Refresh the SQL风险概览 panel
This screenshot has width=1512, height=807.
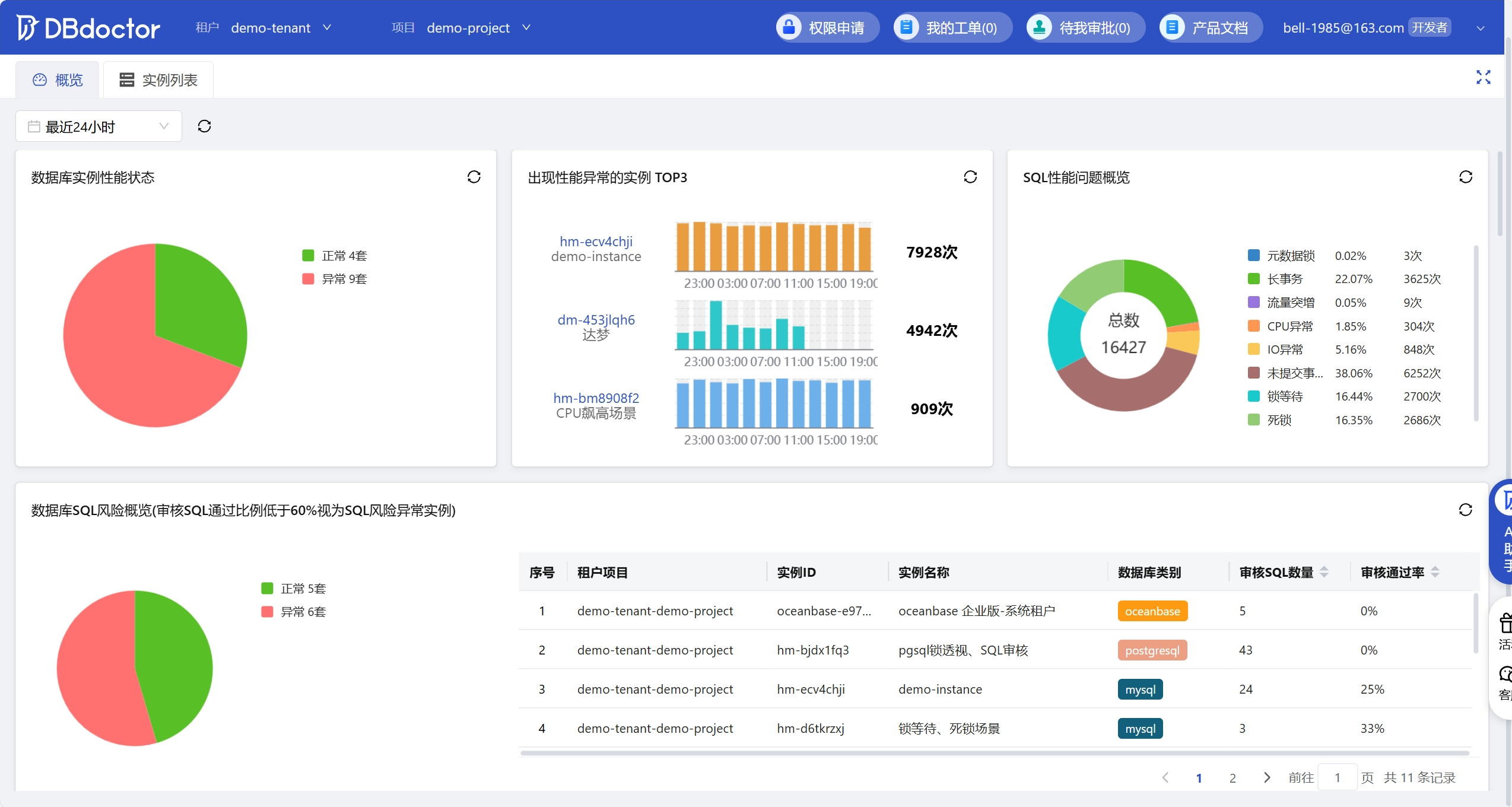coord(1465,510)
